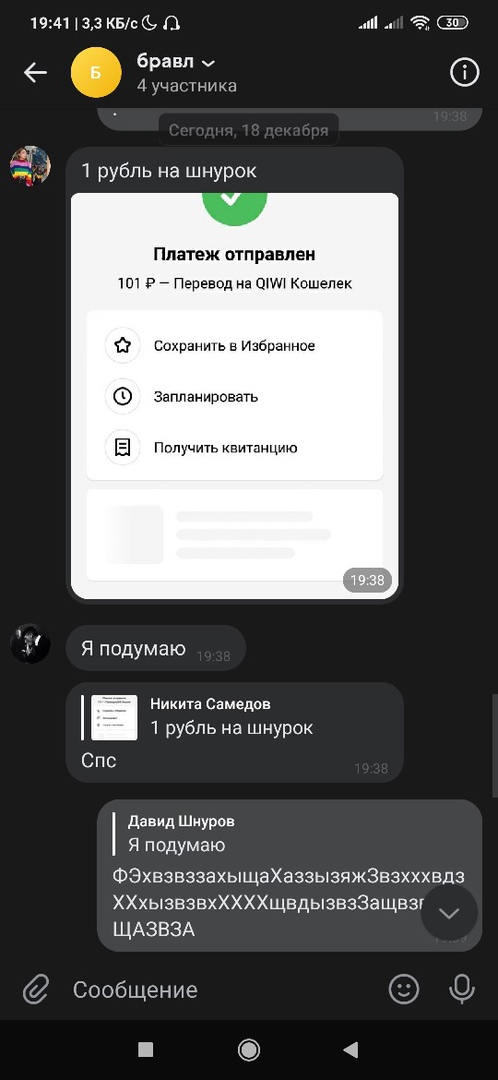Jump to latest messages with down-chevron button
Image resolution: width=498 pixels, height=1080 pixels.
tap(449, 913)
